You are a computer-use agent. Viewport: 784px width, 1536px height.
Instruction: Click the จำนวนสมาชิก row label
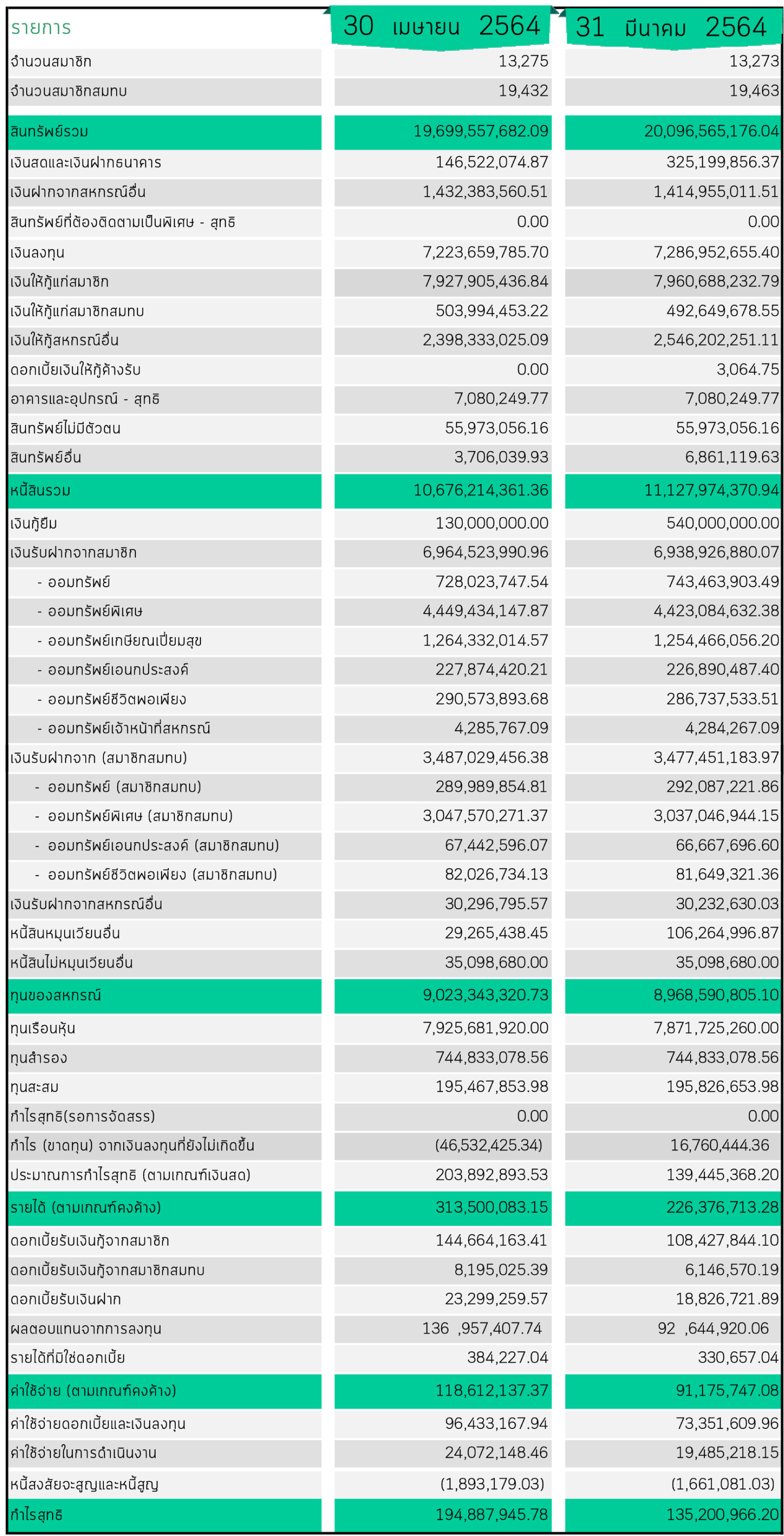[51, 61]
